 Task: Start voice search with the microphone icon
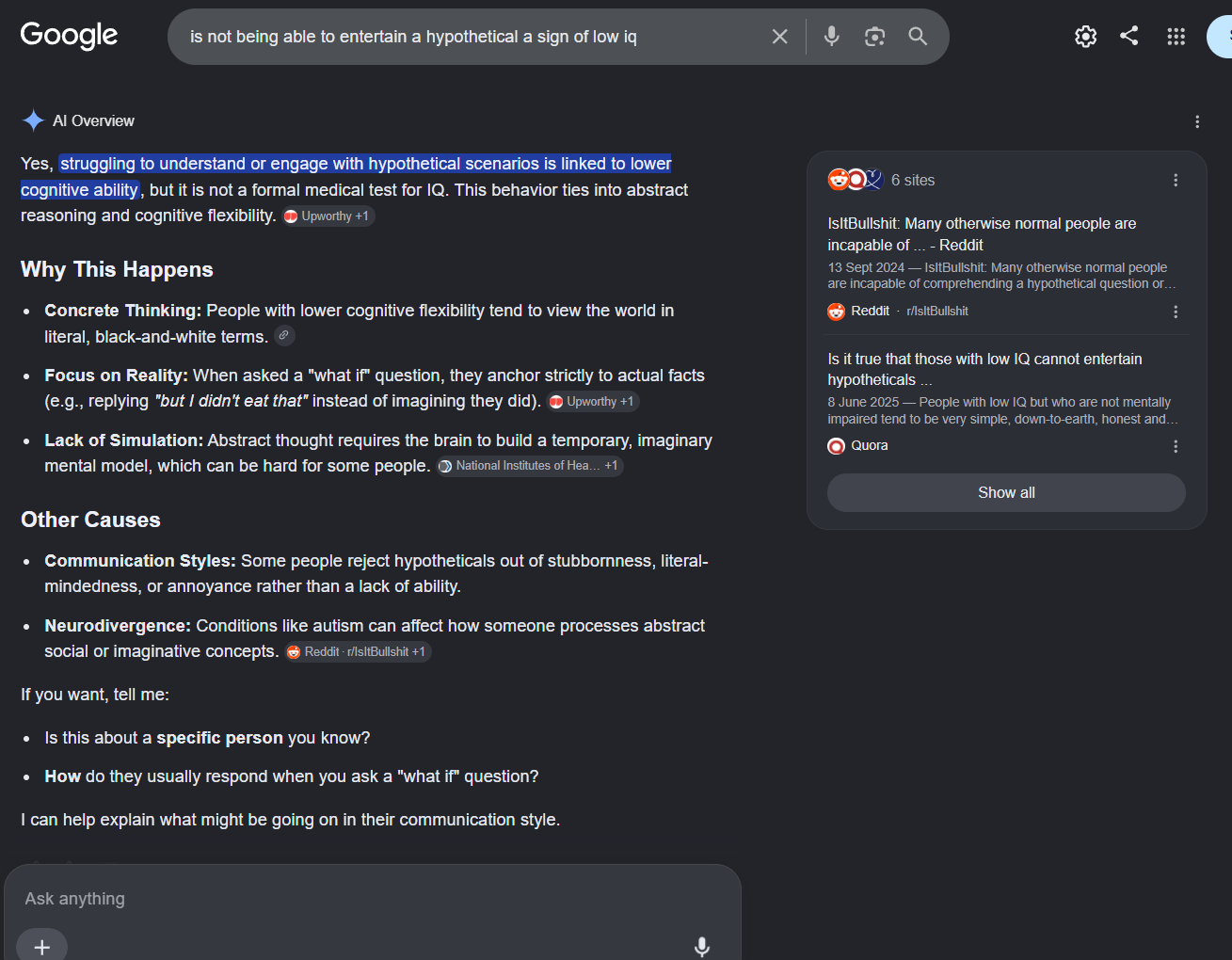pyautogui.click(x=831, y=37)
